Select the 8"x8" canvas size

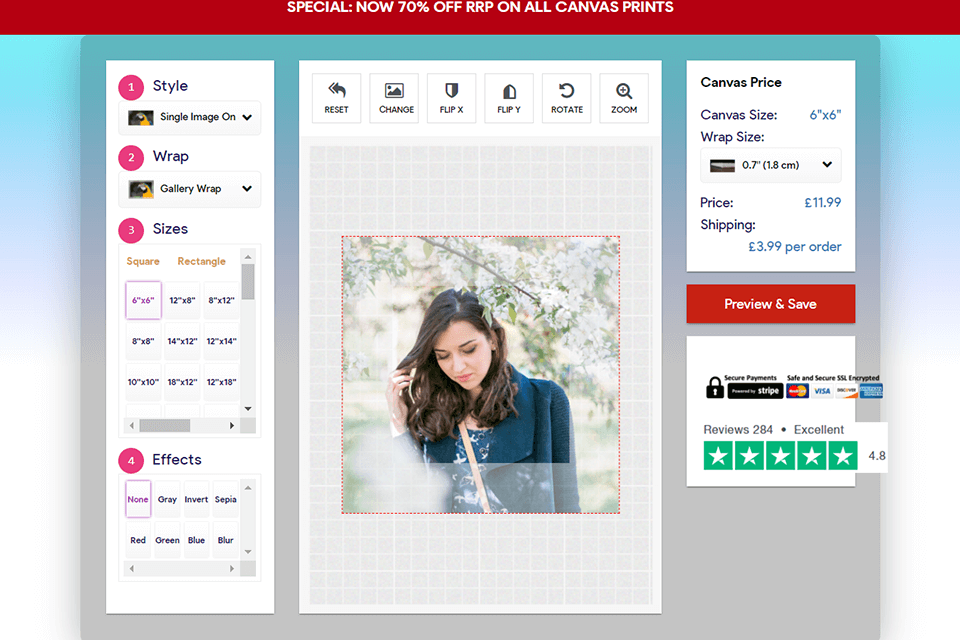point(143,341)
